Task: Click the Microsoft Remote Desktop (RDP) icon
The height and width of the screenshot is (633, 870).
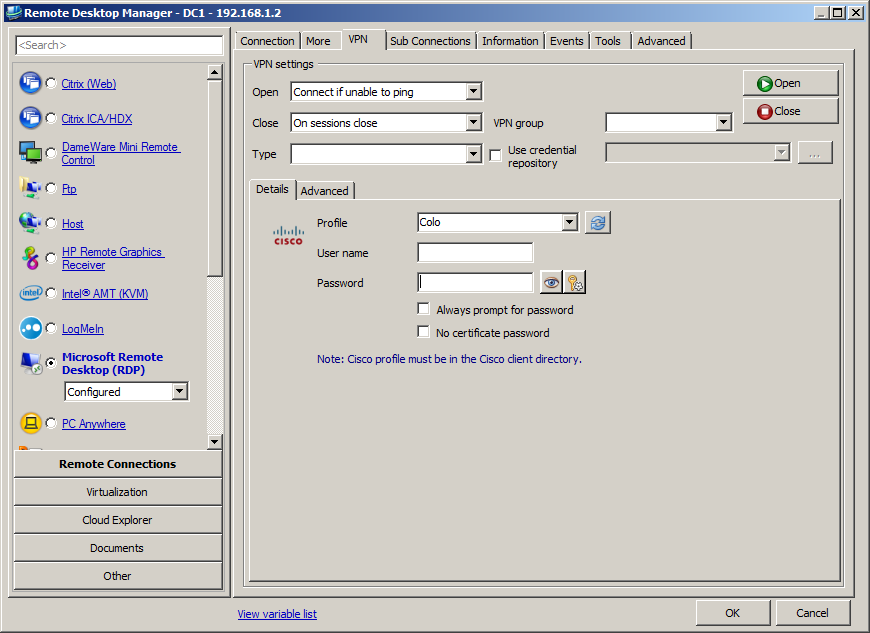Action: tap(31, 363)
